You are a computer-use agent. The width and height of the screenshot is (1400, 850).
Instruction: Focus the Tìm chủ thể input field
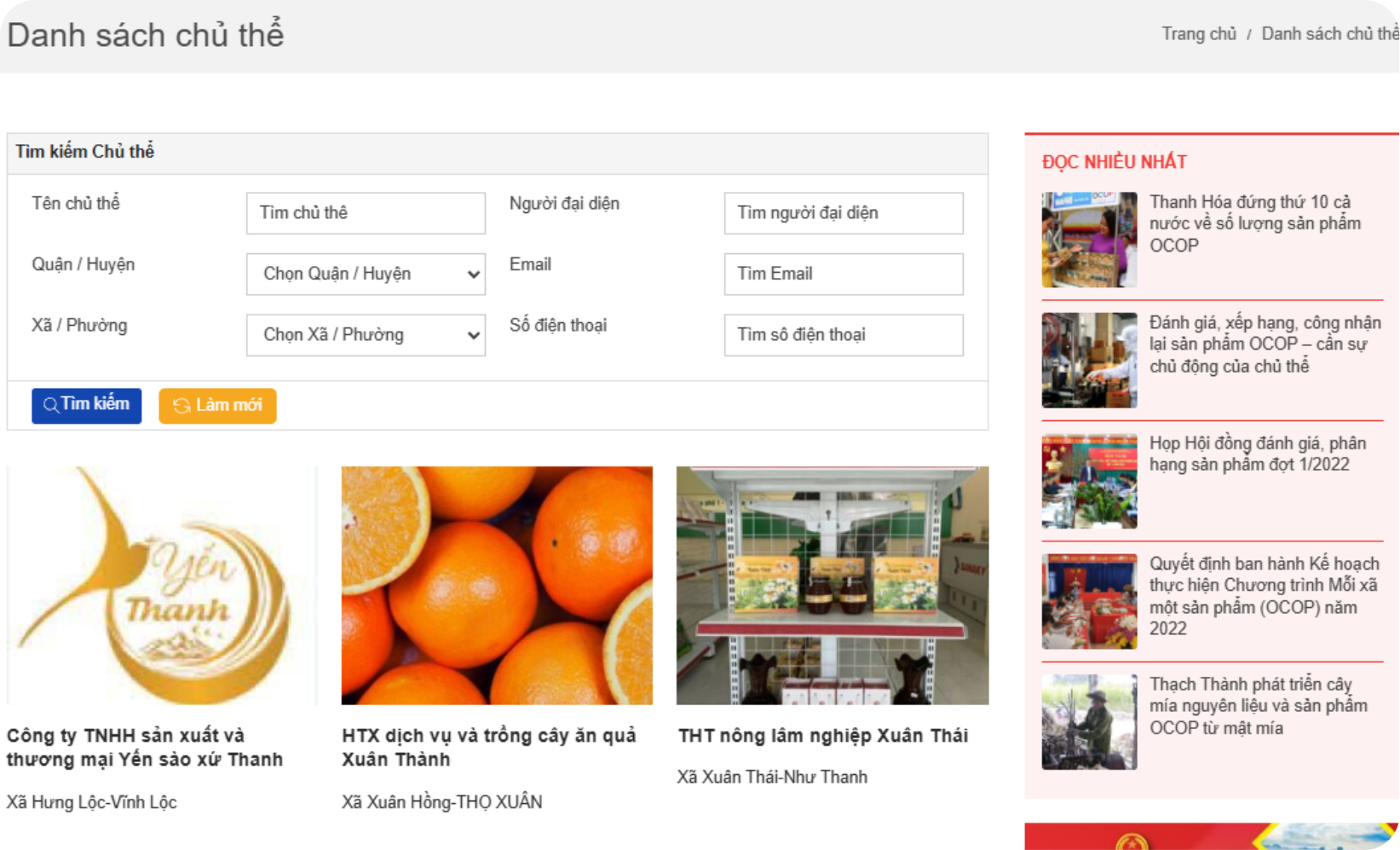click(x=366, y=213)
